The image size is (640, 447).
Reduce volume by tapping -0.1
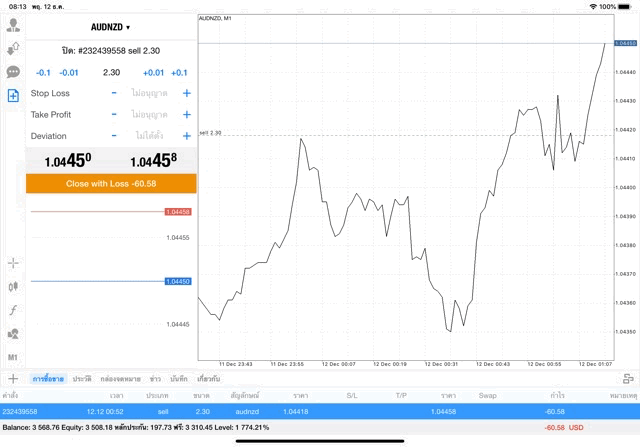(43, 72)
